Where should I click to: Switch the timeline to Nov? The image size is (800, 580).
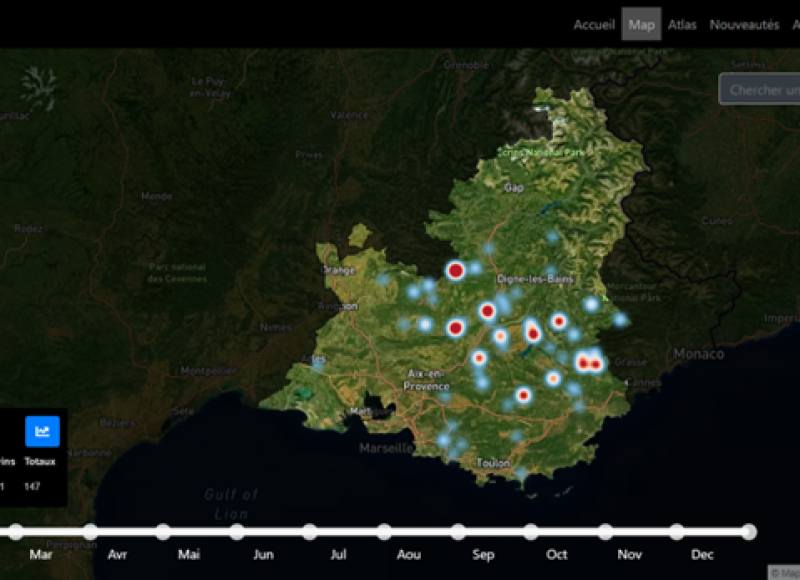point(604,532)
